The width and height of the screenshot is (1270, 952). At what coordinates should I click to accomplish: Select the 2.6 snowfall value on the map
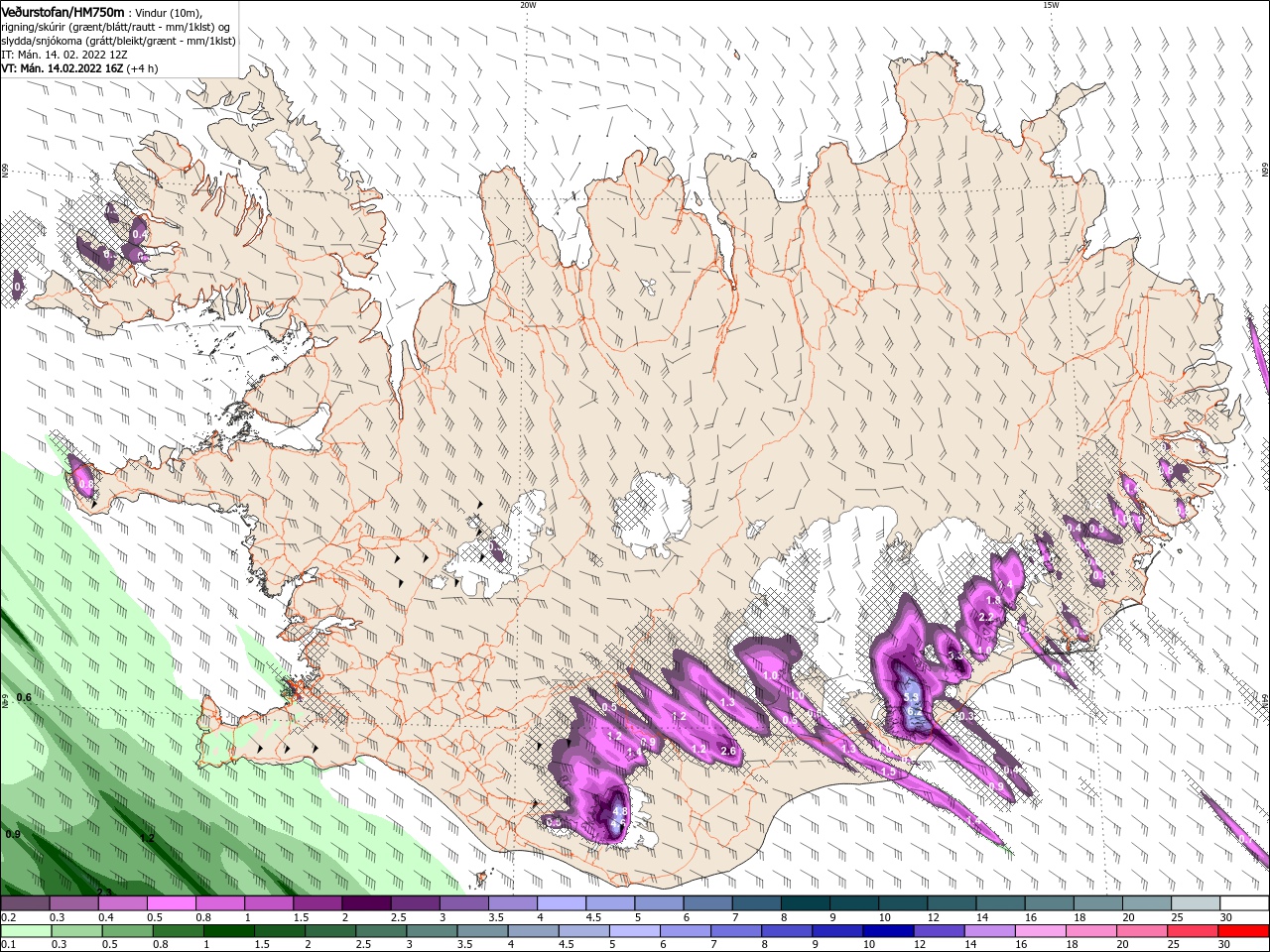click(728, 751)
